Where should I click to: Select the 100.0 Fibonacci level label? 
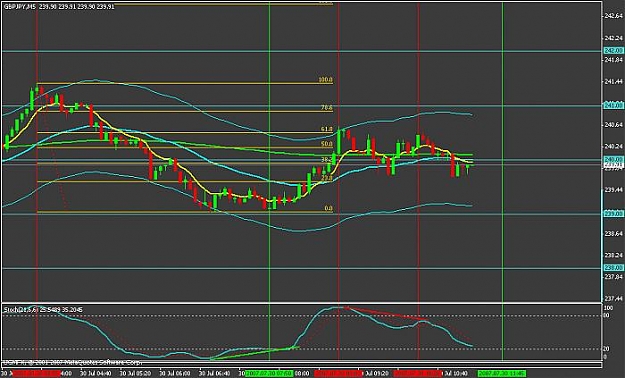325,80
